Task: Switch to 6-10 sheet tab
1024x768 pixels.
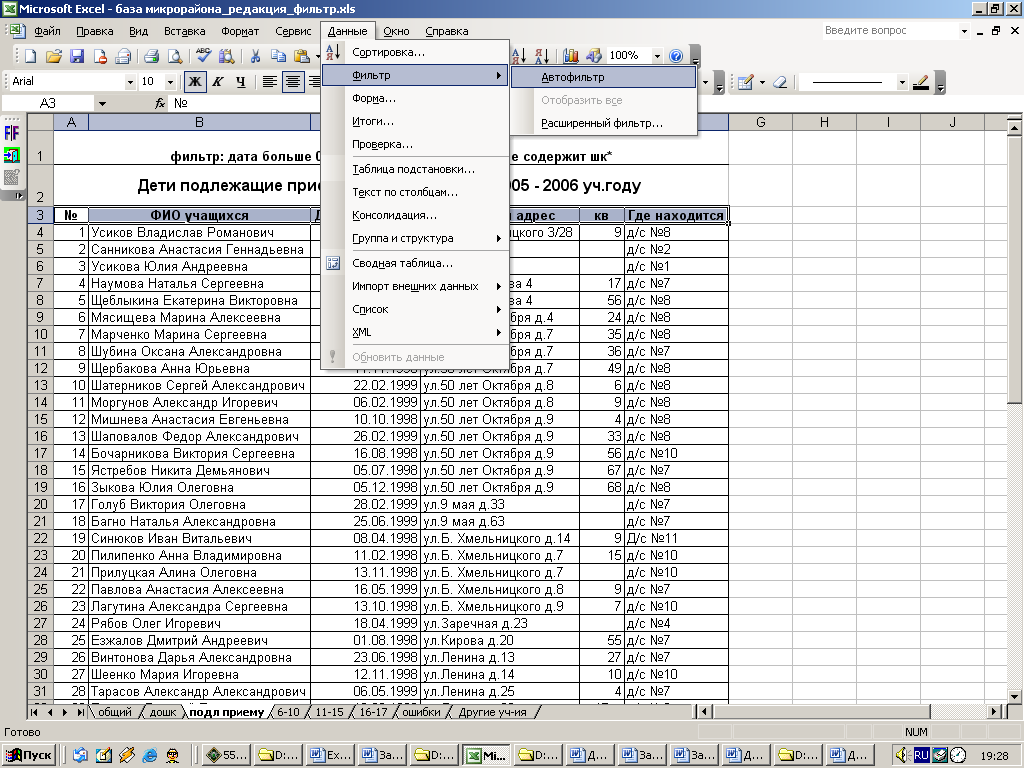Action: [x=287, y=712]
